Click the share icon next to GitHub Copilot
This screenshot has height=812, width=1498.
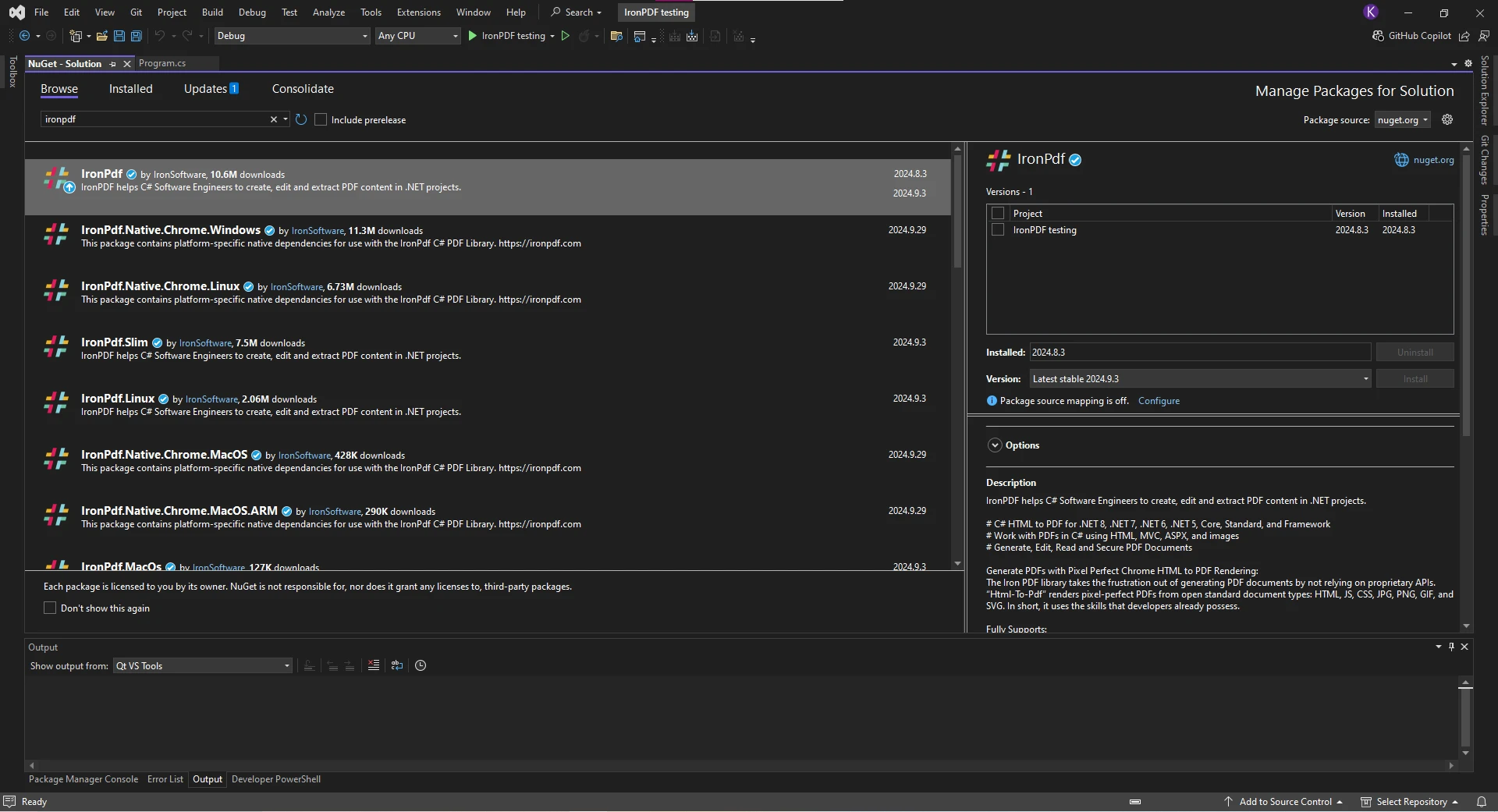1464,36
